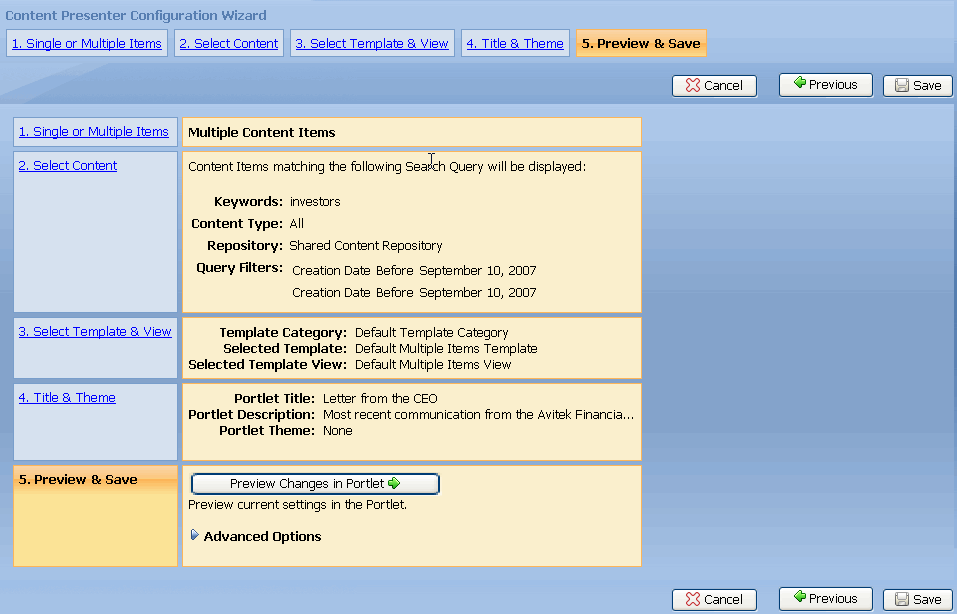957x614 pixels.
Task: Follow the 2. Select Content sidebar link
Action: click(x=67, y=165)
